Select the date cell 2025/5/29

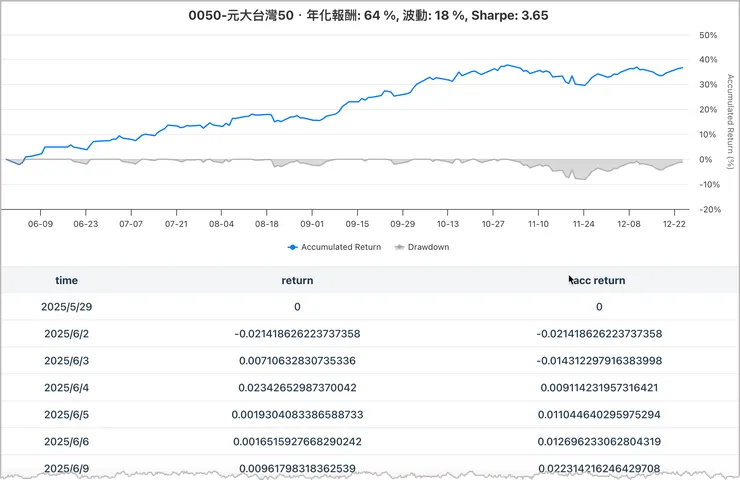pos(67,307)
